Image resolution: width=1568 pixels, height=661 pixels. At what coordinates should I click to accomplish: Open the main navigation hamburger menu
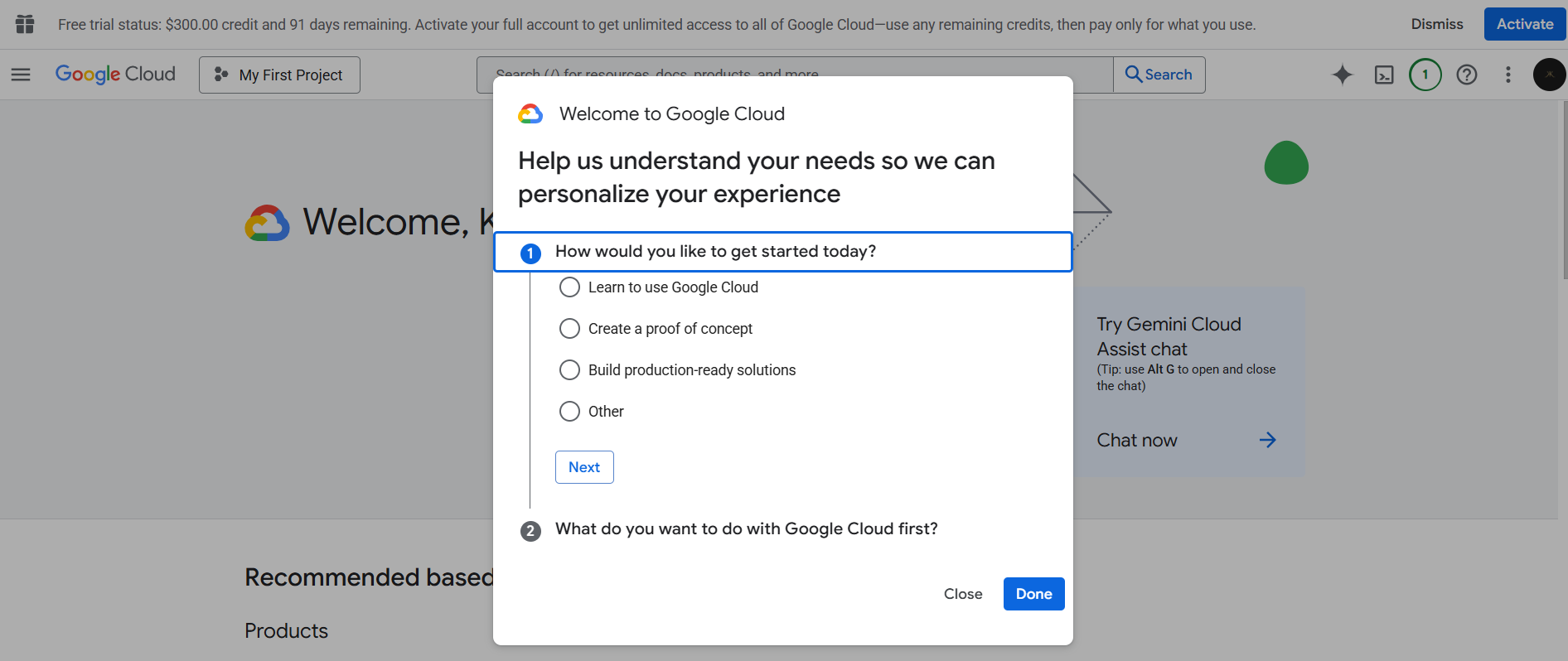(x=21, y=75)
